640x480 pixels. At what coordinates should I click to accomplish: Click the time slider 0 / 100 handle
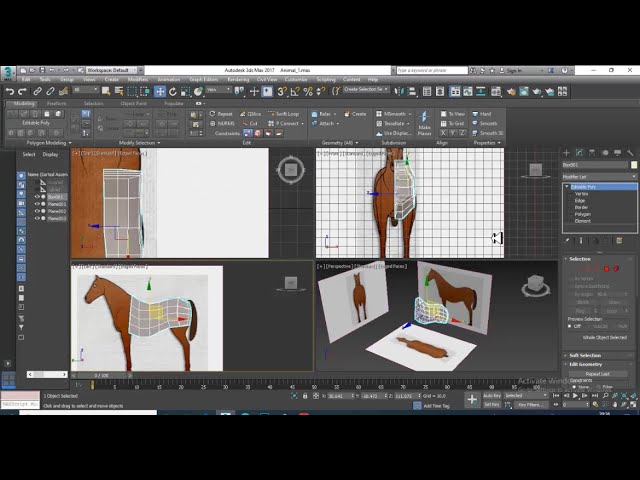coord(101,375)
